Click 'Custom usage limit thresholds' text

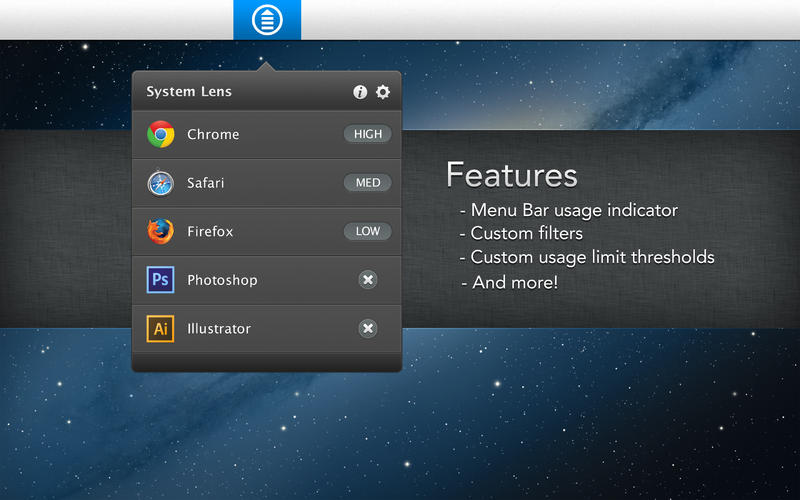click(x=592, y=257)
